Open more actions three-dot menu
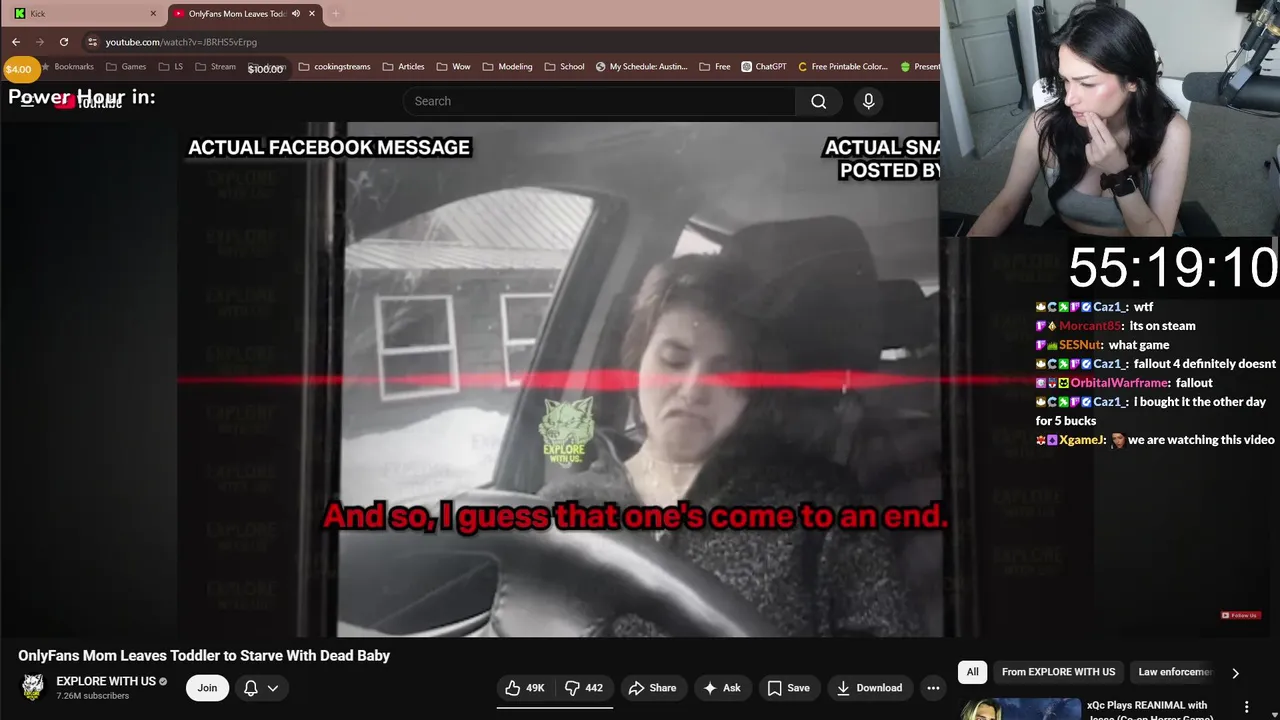Screen dimensions: 1280x720 (x=933, y=688)
